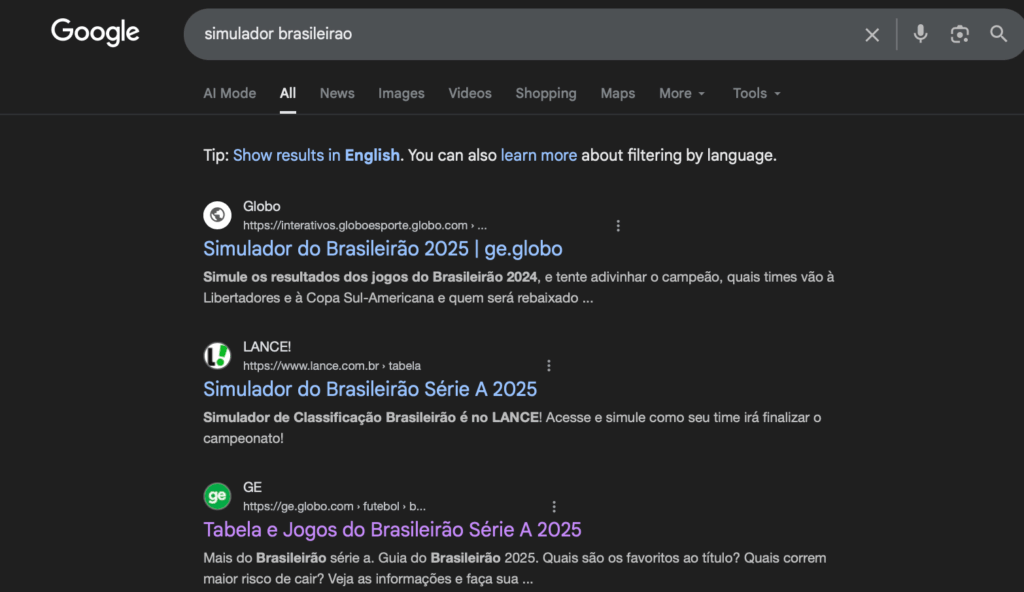Open the Tools dropdown
1024x592 pixels.
click(756, 93)
